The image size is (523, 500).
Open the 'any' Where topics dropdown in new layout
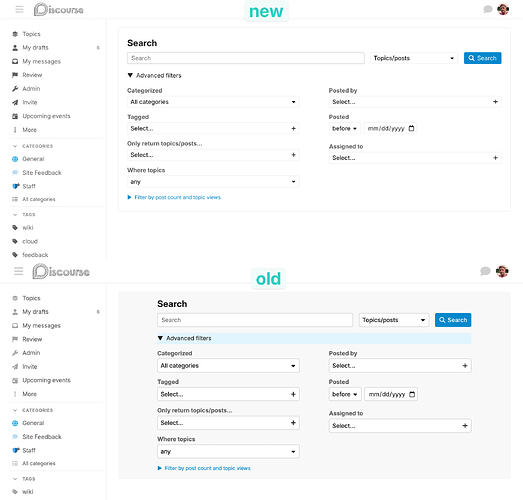(x=213, y=181)
